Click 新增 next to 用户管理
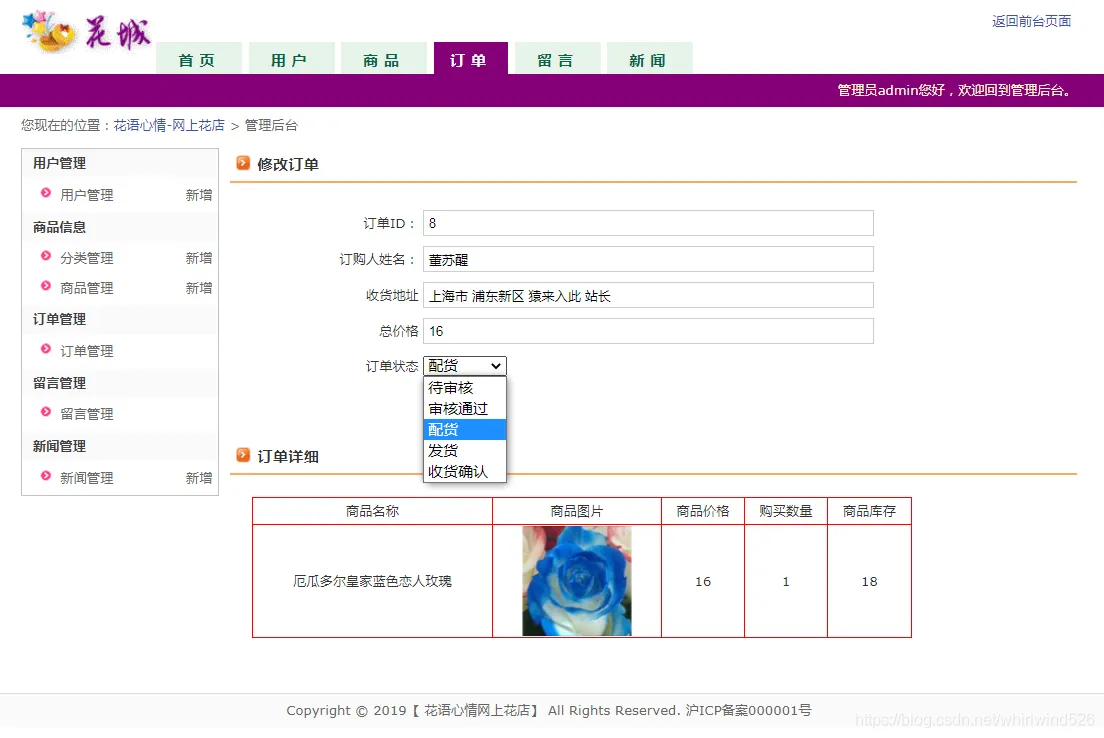 point(199,195)
